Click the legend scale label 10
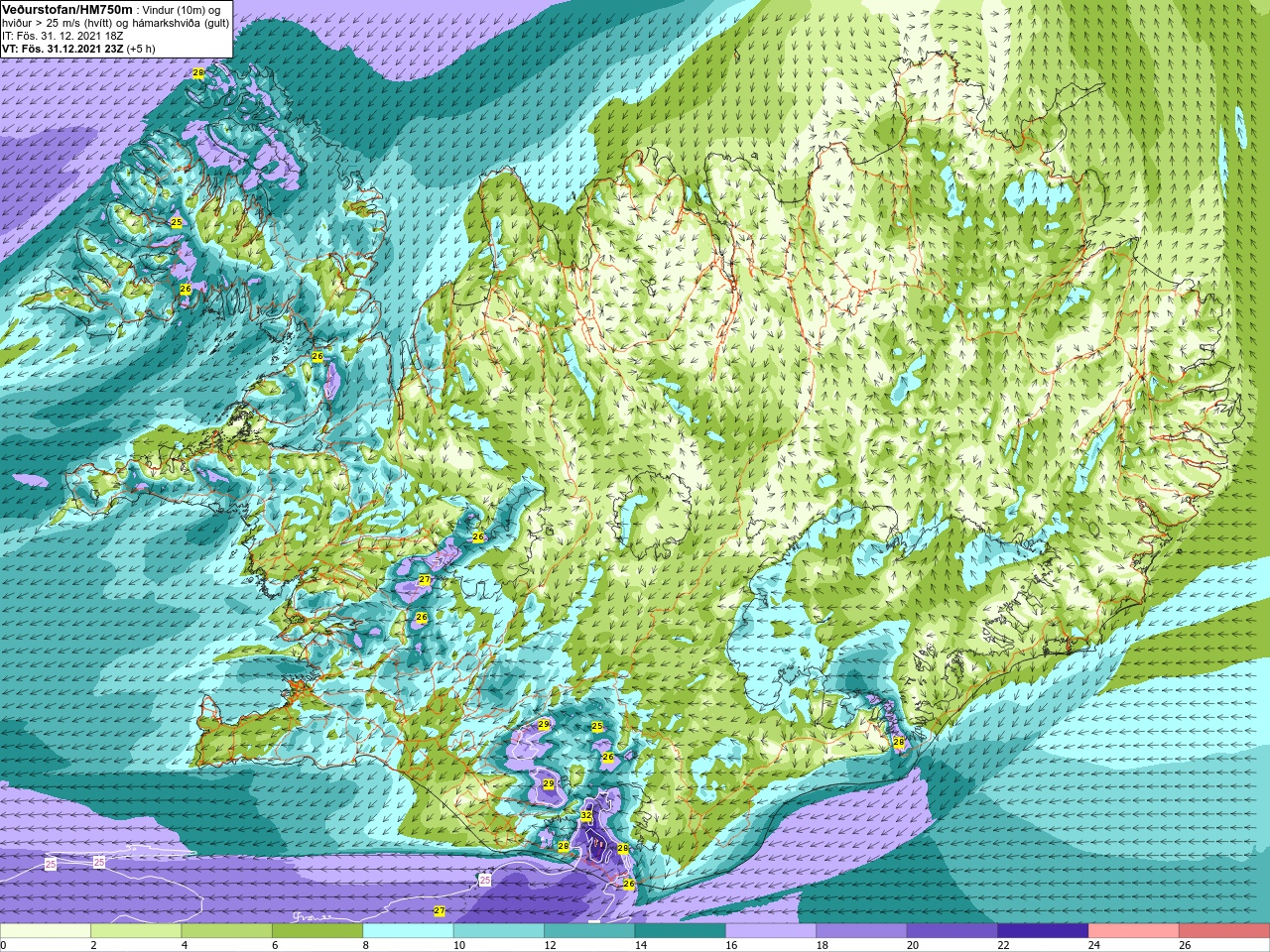The height and width of the screenshot is (952, 1270). [459, 946]
